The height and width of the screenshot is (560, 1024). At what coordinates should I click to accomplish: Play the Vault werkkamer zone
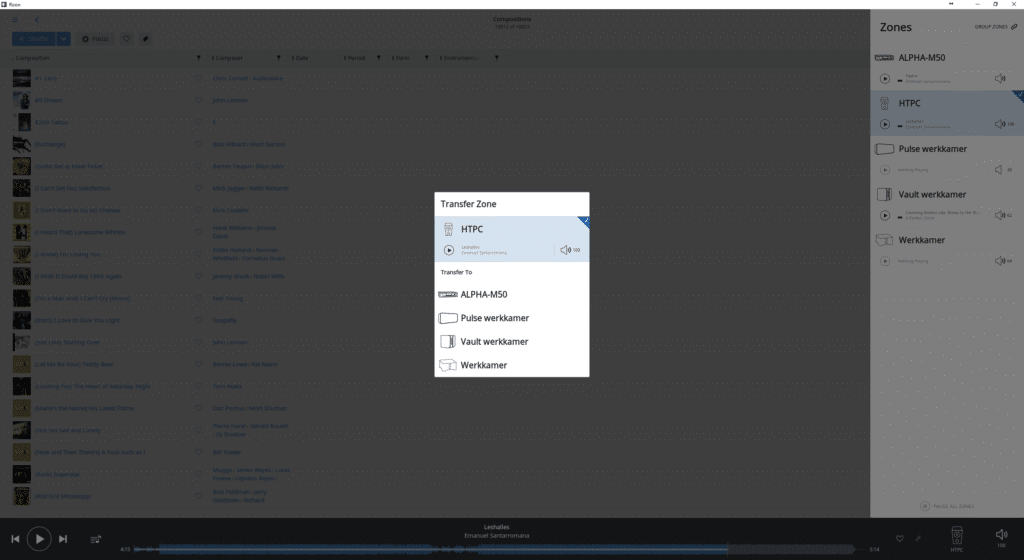click(884, 215)
